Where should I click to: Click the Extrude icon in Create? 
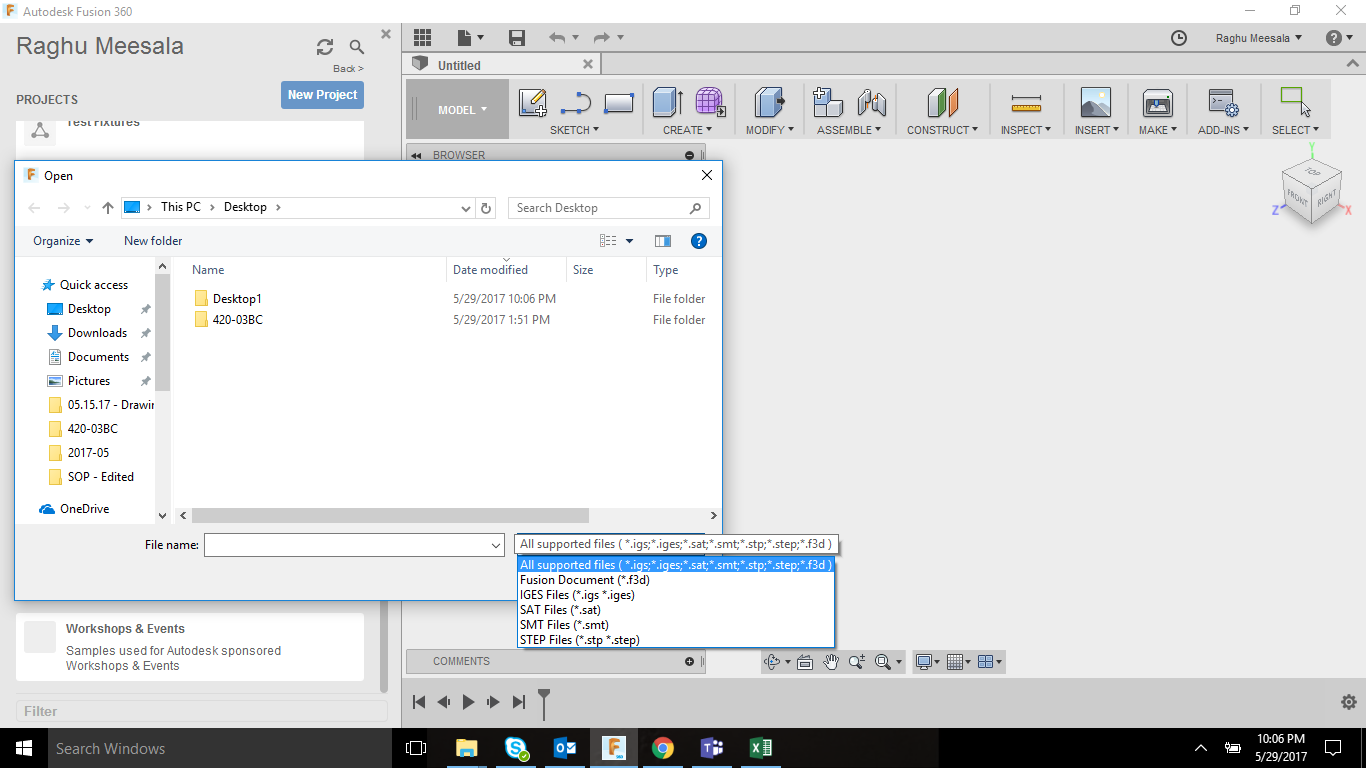pyautogui.click(x=667, y=102)
